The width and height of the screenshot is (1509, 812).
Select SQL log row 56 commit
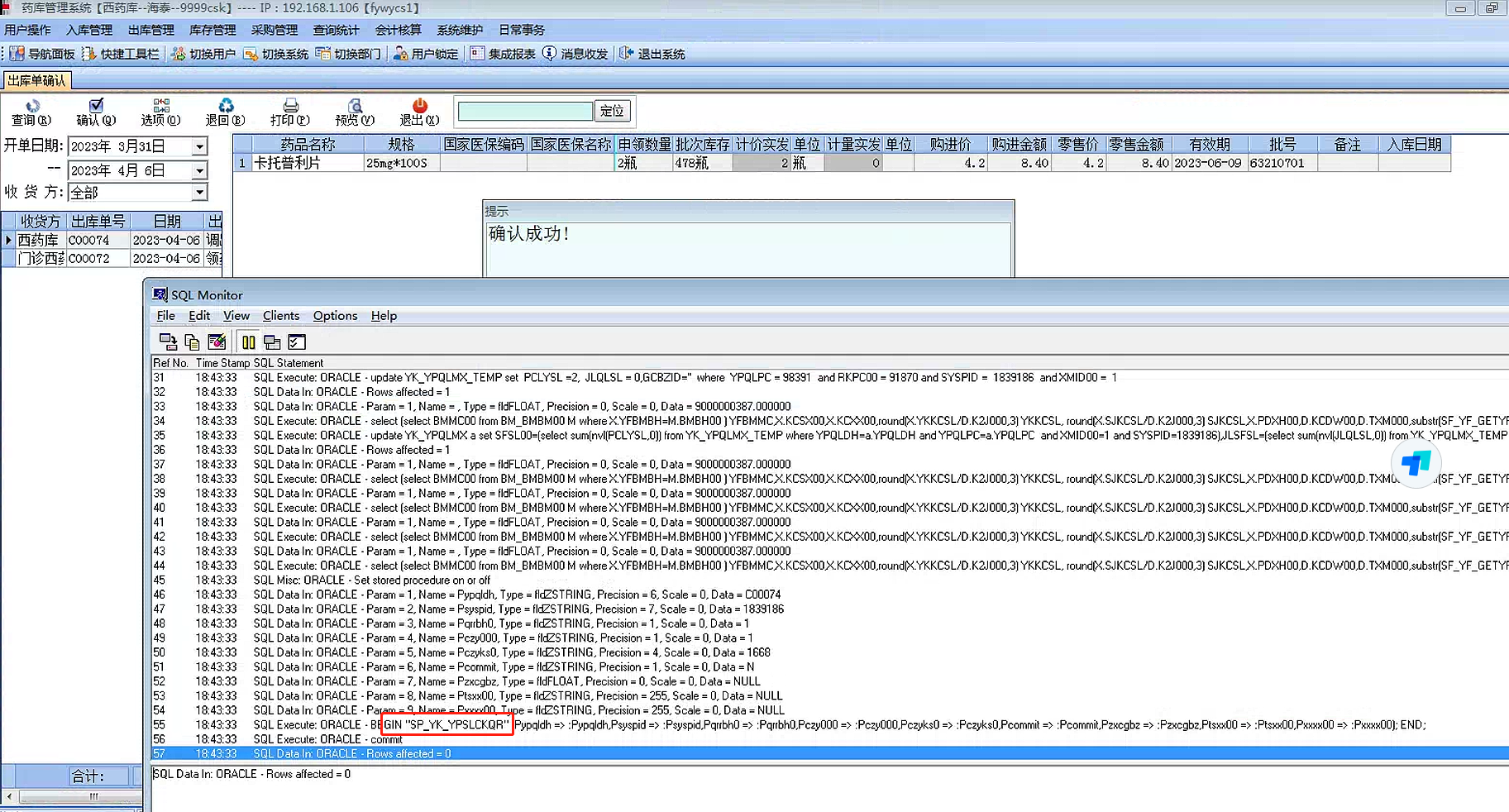[830, 739]
